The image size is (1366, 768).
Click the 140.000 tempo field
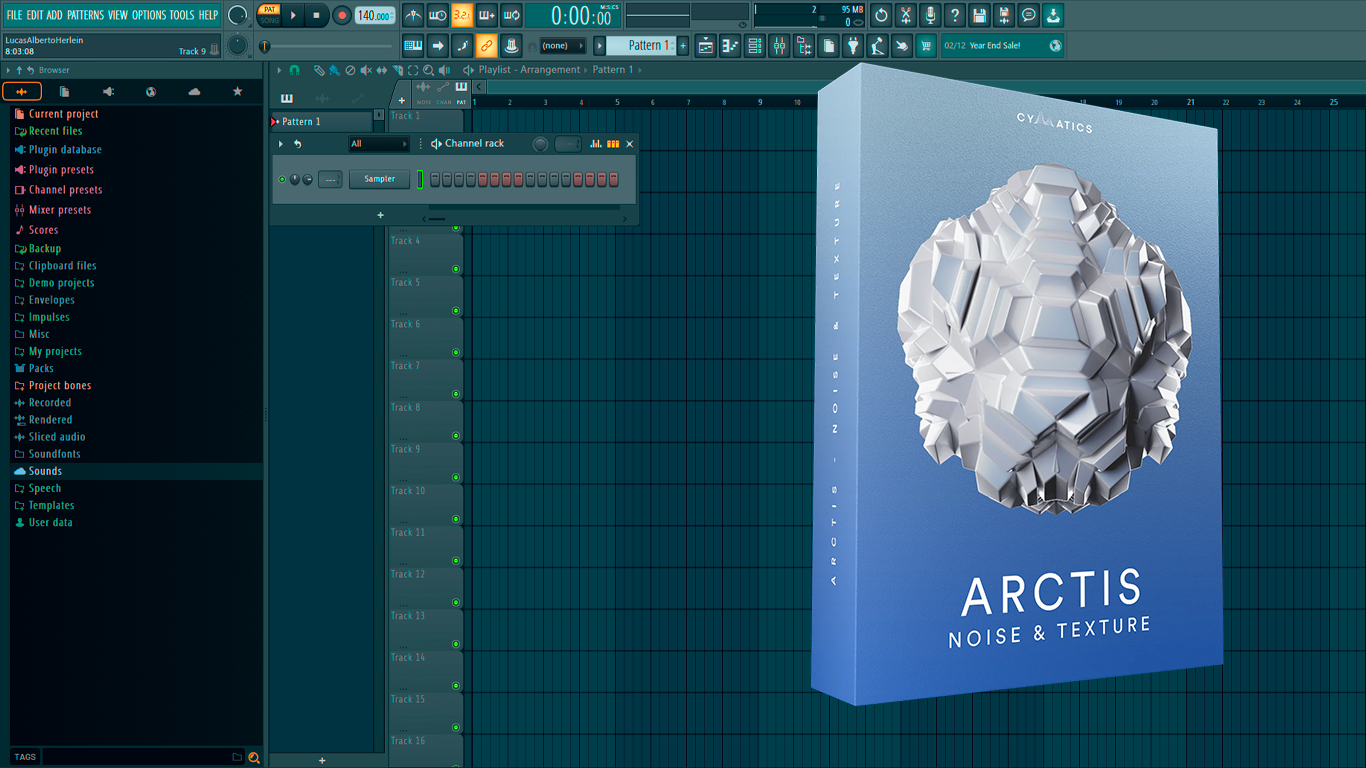[x=374, y=15]
